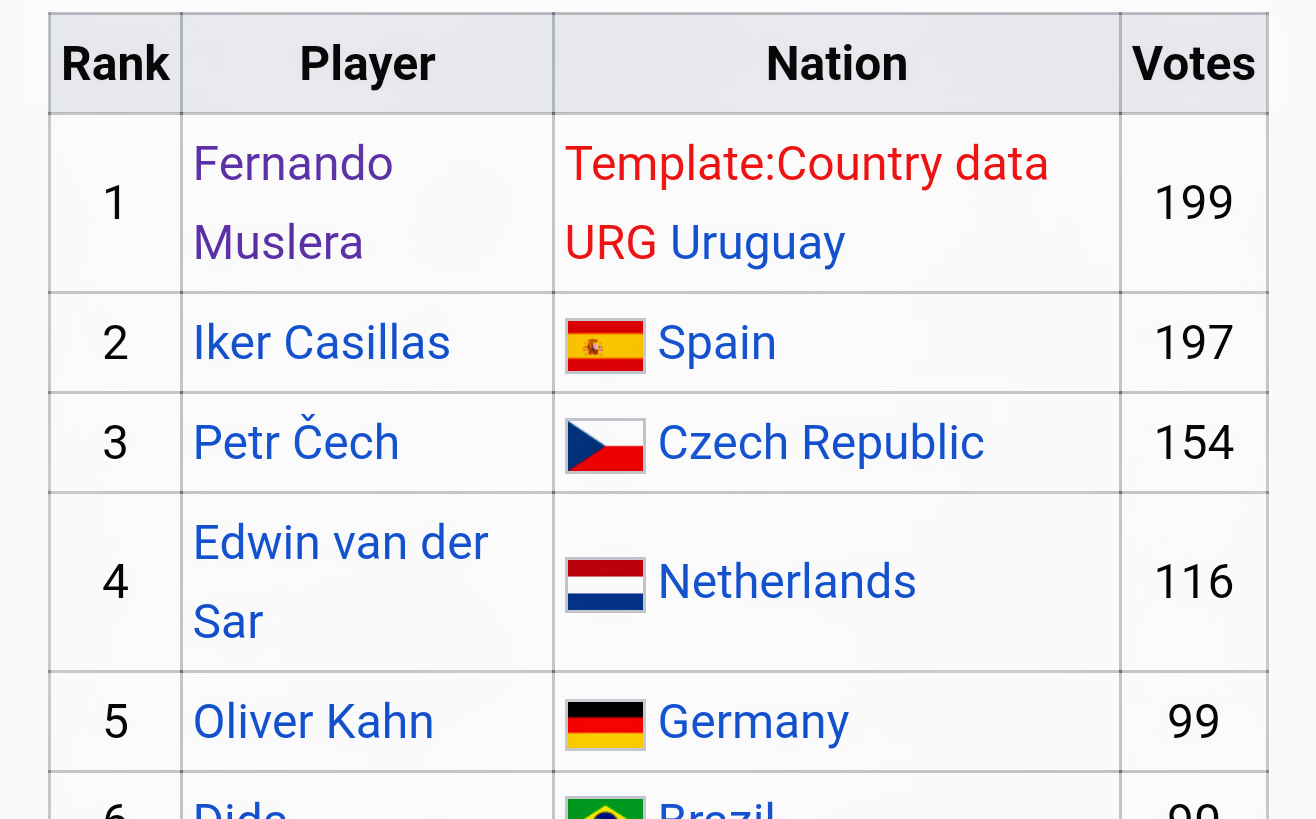This screenshot has width=1316, height=819.
Task: Click the Votes column header
Action: (x=1193, y=64)
